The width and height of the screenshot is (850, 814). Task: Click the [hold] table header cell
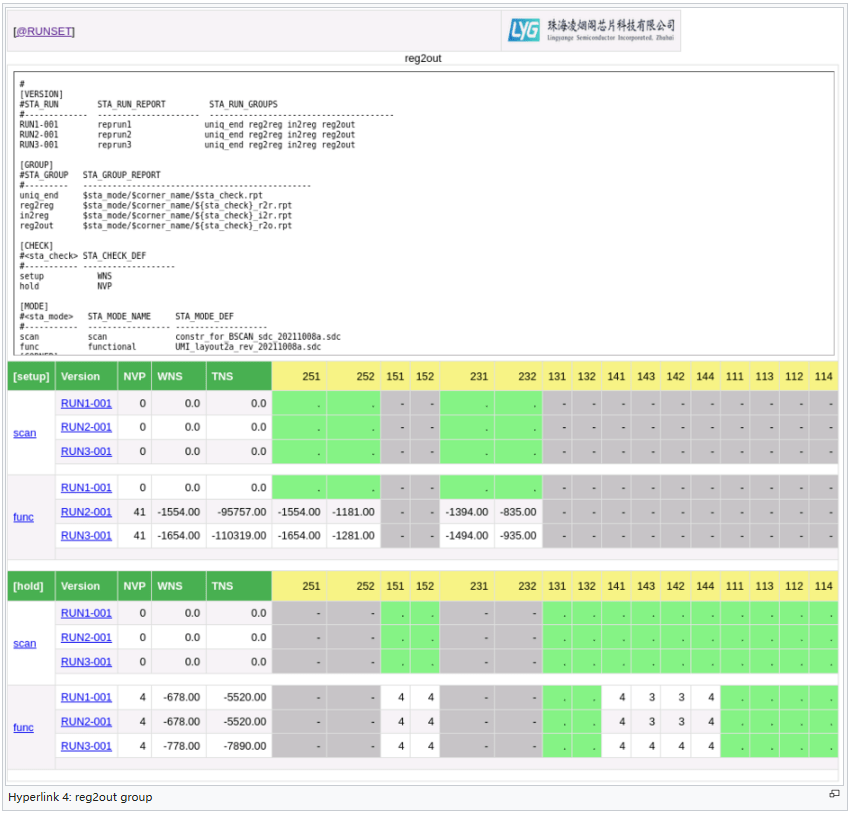[x=29, y=586]
